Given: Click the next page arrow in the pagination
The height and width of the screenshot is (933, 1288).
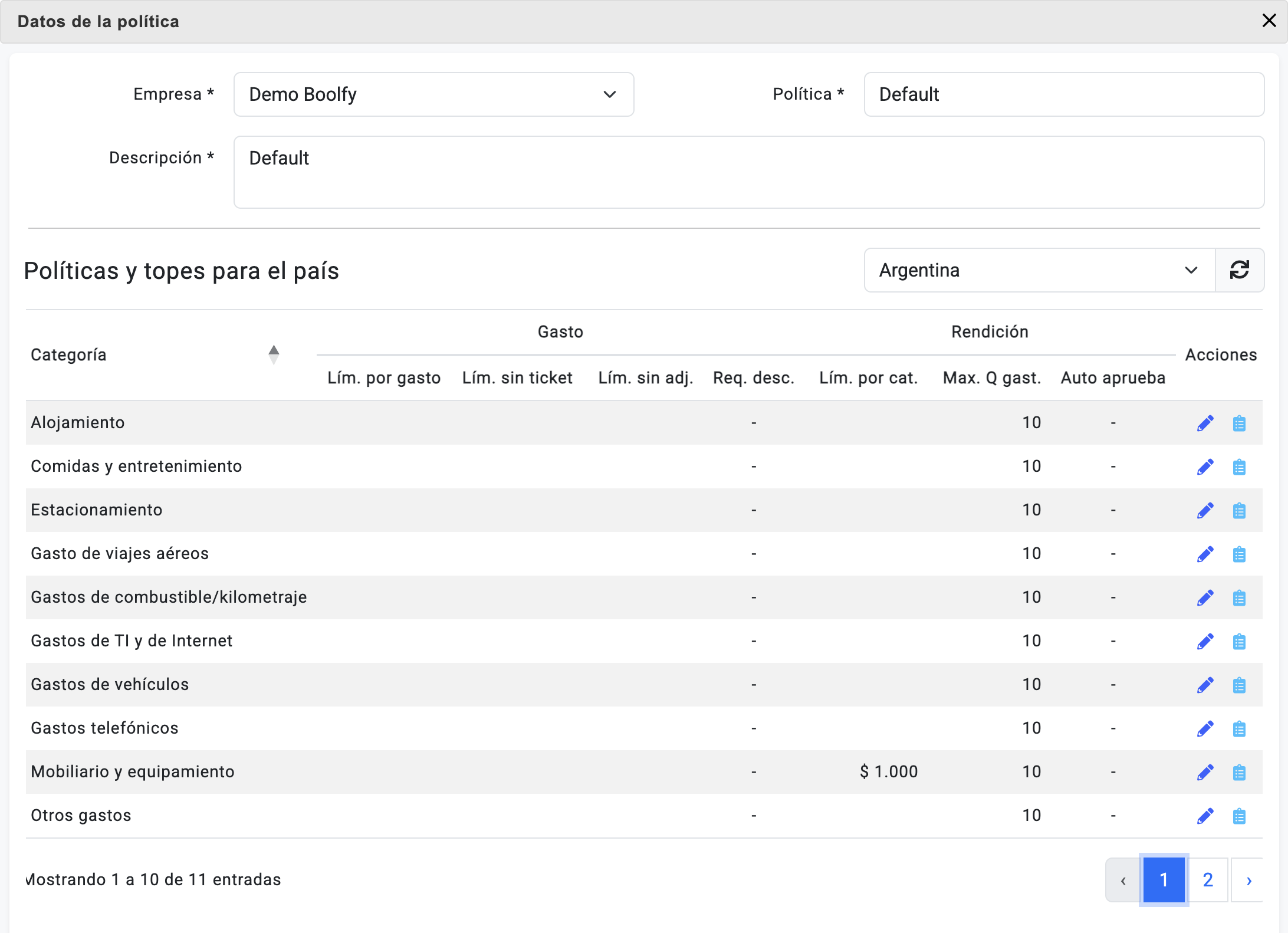Looking at the screenshot, I should tap(1248, 879).
